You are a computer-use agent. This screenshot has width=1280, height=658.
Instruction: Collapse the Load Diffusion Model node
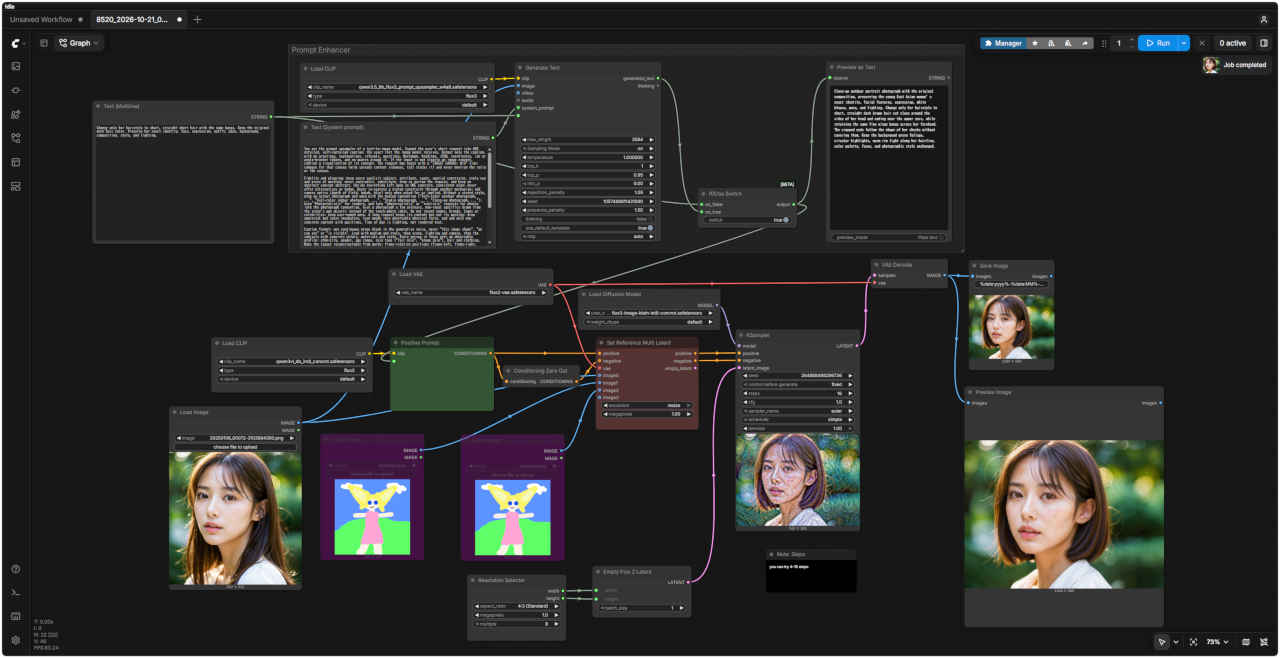click(x=583, y=294)
